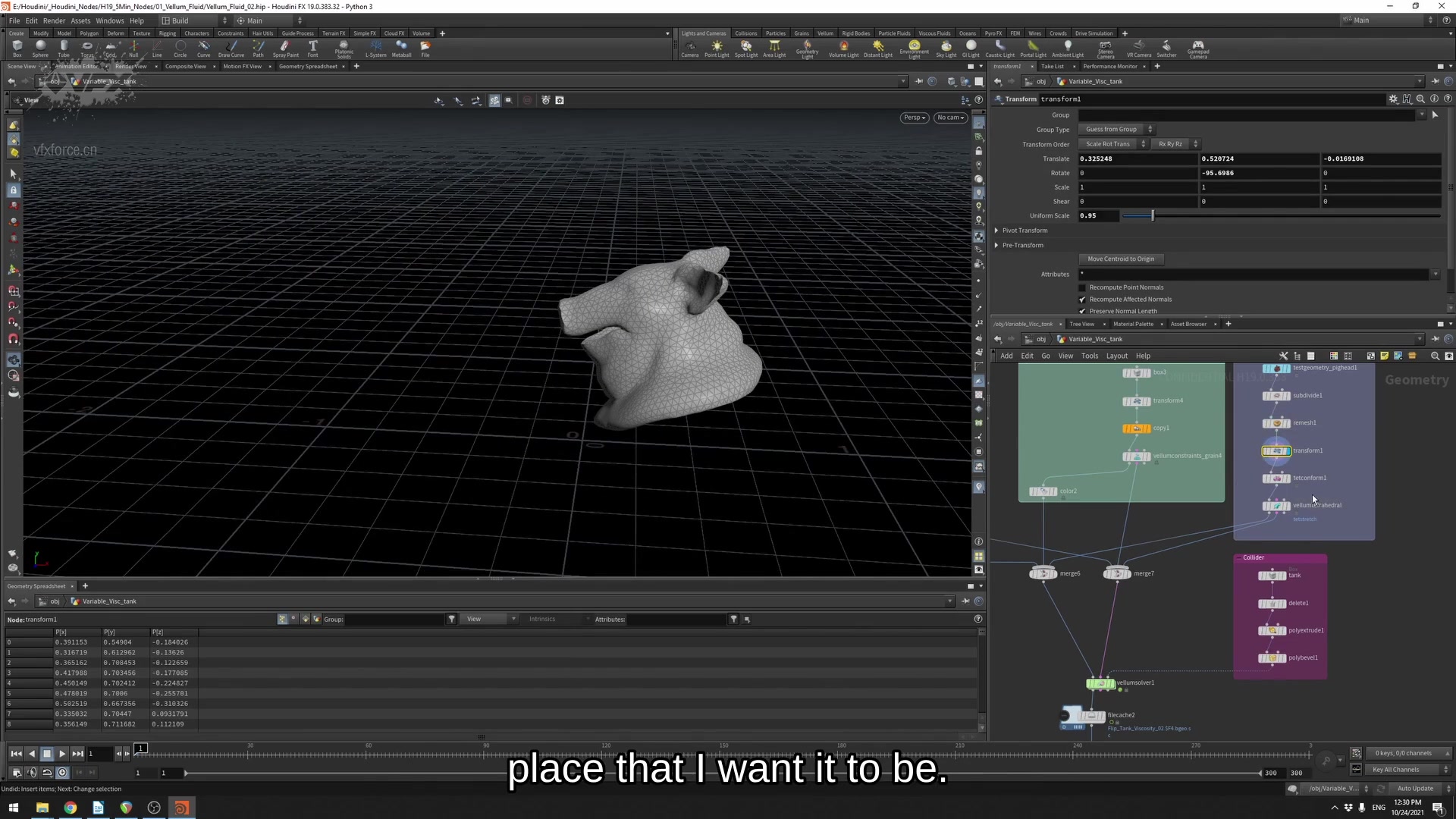1456x819 pixels.
Task: Add an Environment Light from the shelf
Action: [914, 49]
